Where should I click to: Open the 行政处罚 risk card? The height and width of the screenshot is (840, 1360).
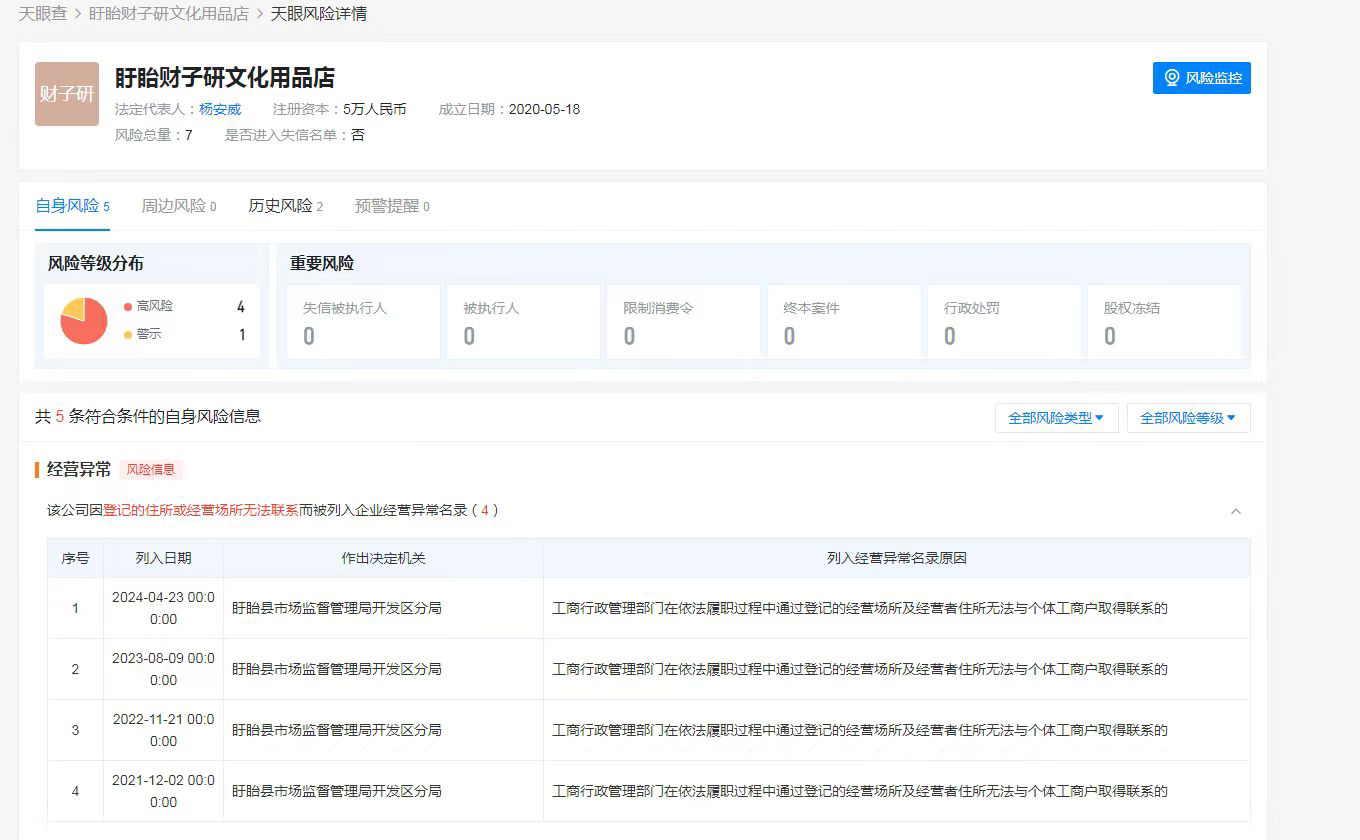1004,322
